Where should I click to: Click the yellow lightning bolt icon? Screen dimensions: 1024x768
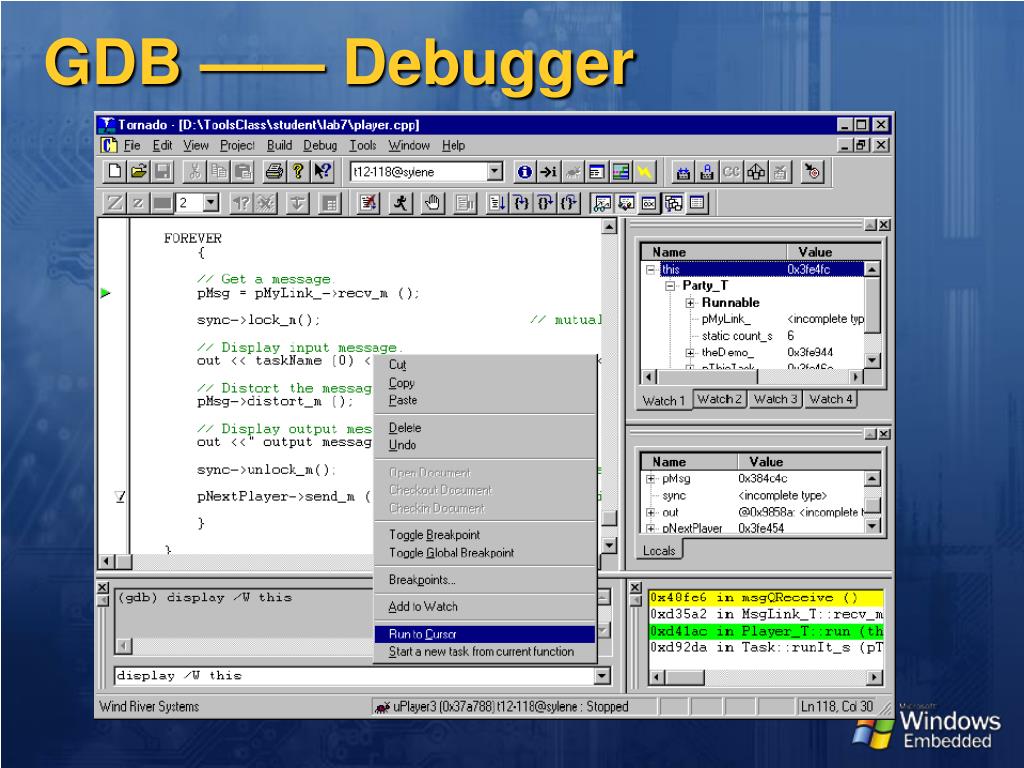[645, 172]
